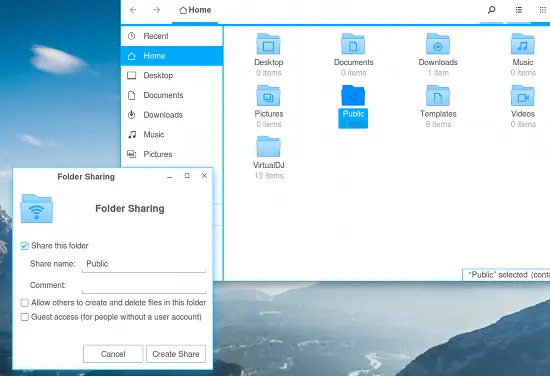
Task: Click the "13 items" label under VirtualDJ
Action: click(x=269, y=176)
